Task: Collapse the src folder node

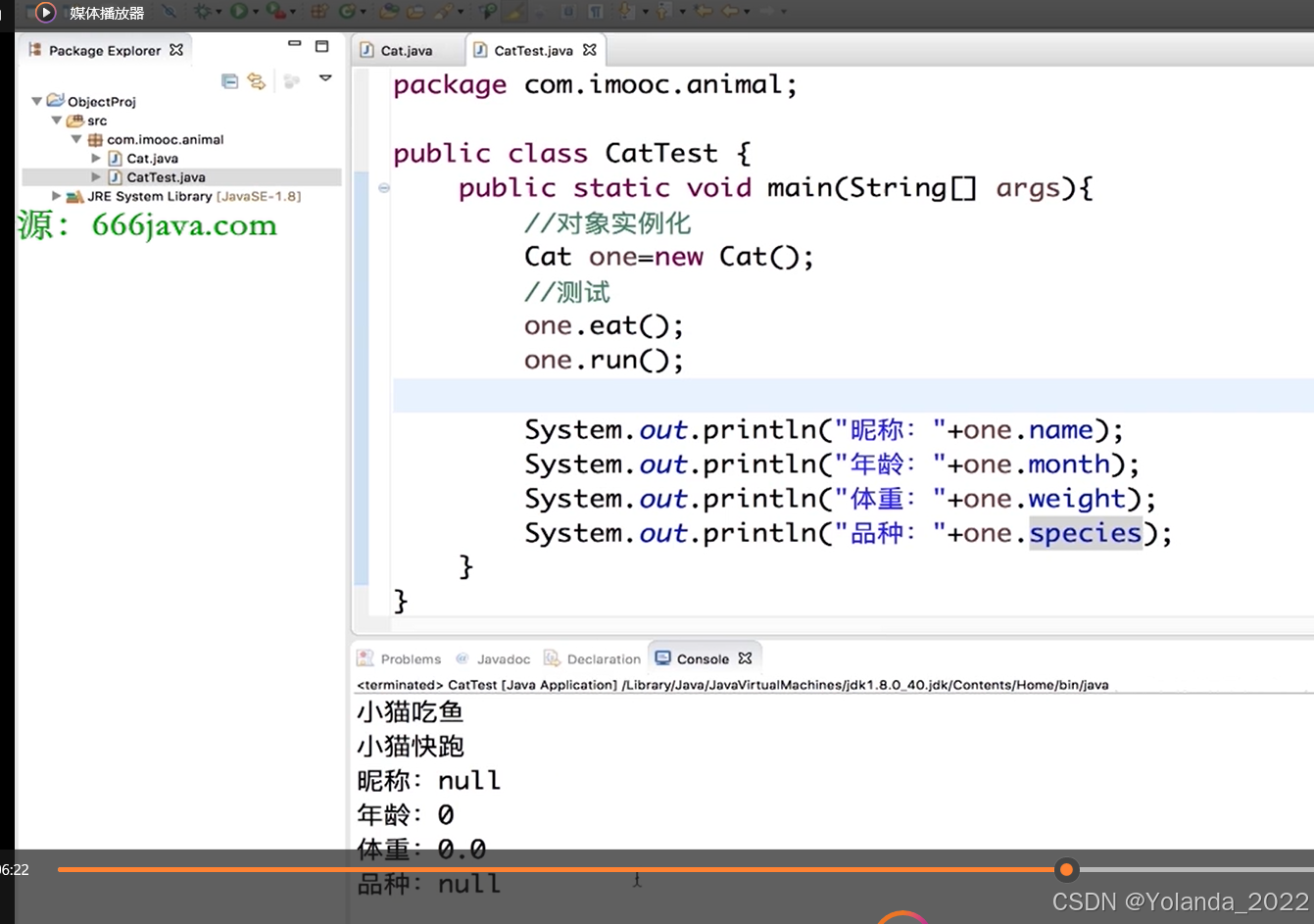Action: point(57,121)
